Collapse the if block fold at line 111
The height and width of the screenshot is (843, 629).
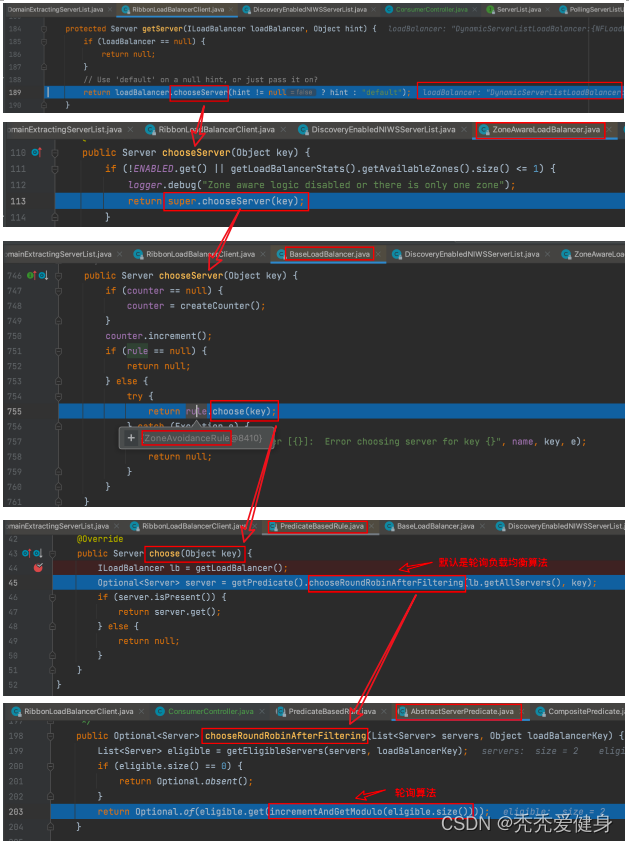pyautogui.click(x=55, y=169)
